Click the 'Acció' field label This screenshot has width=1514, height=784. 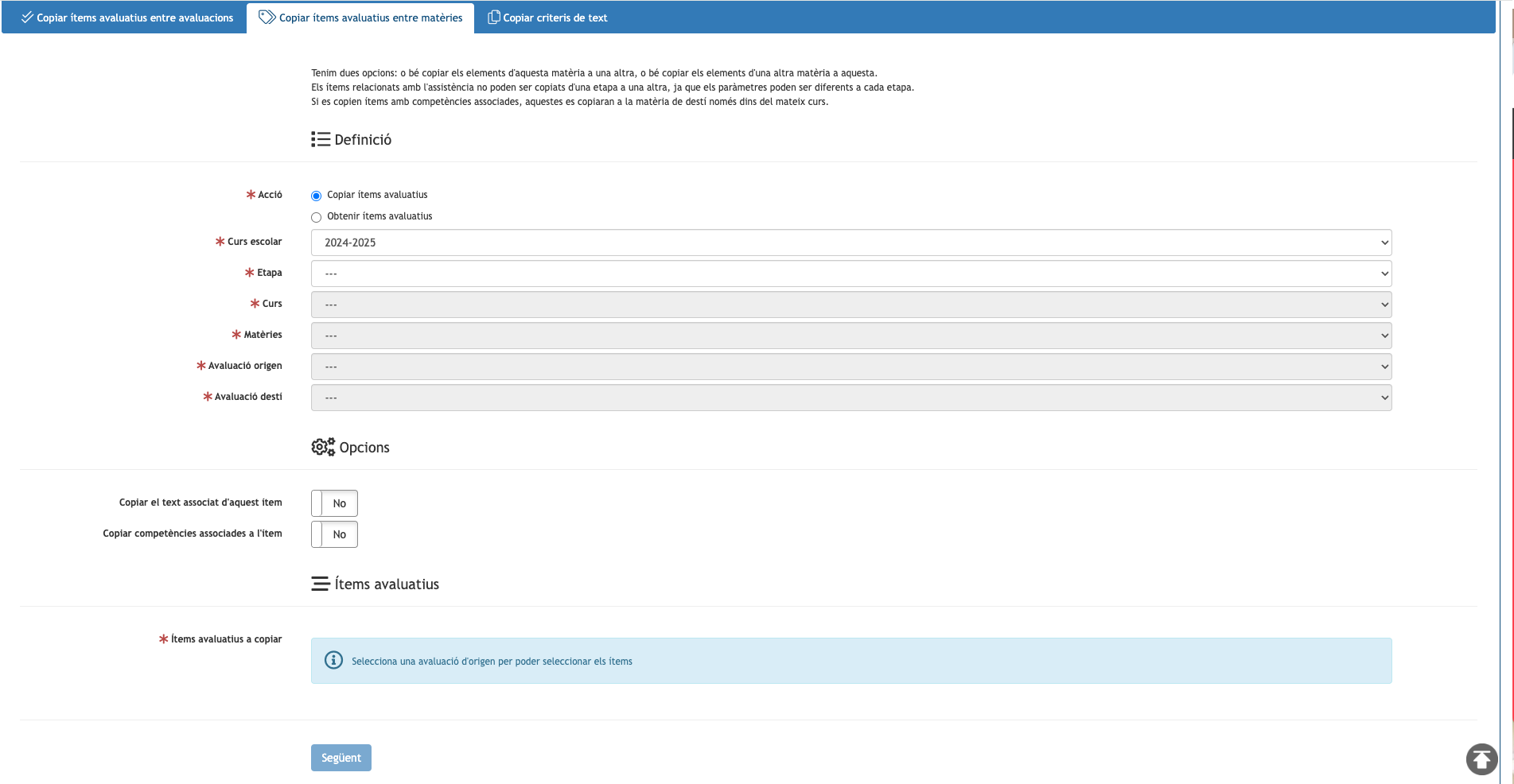click(x=270, y=195)
